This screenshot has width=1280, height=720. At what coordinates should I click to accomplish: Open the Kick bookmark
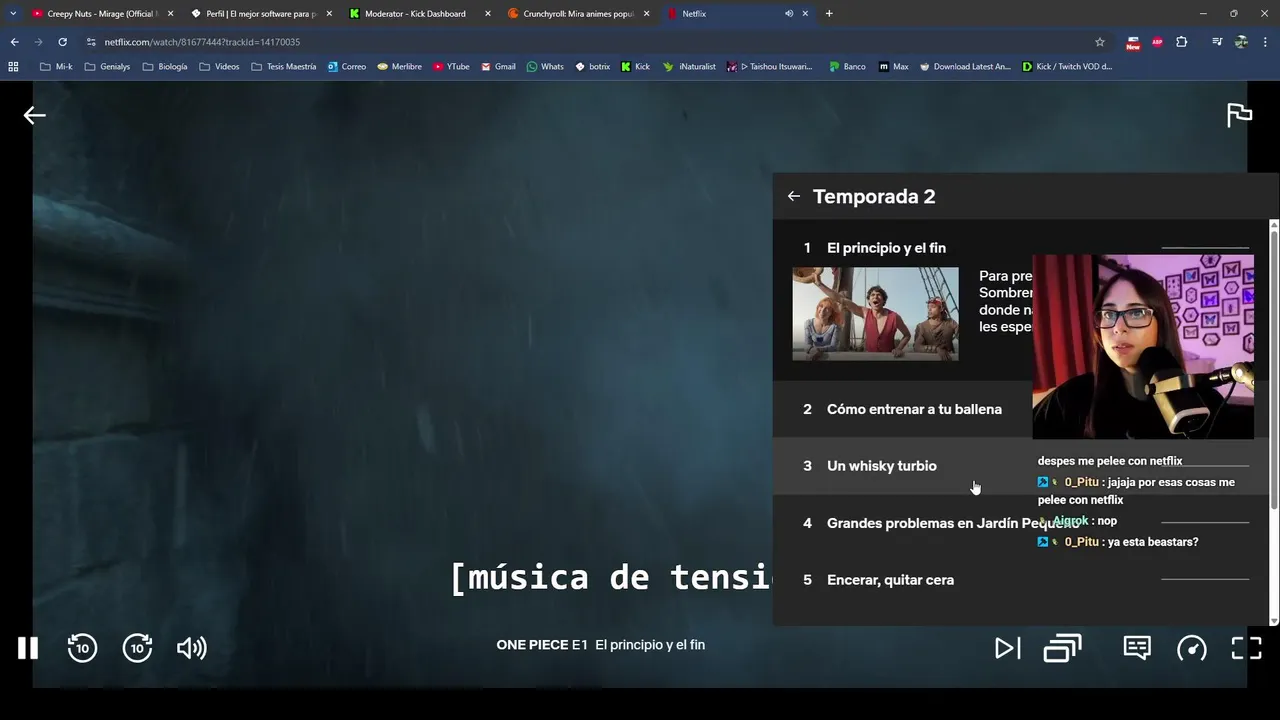(635, 67)
